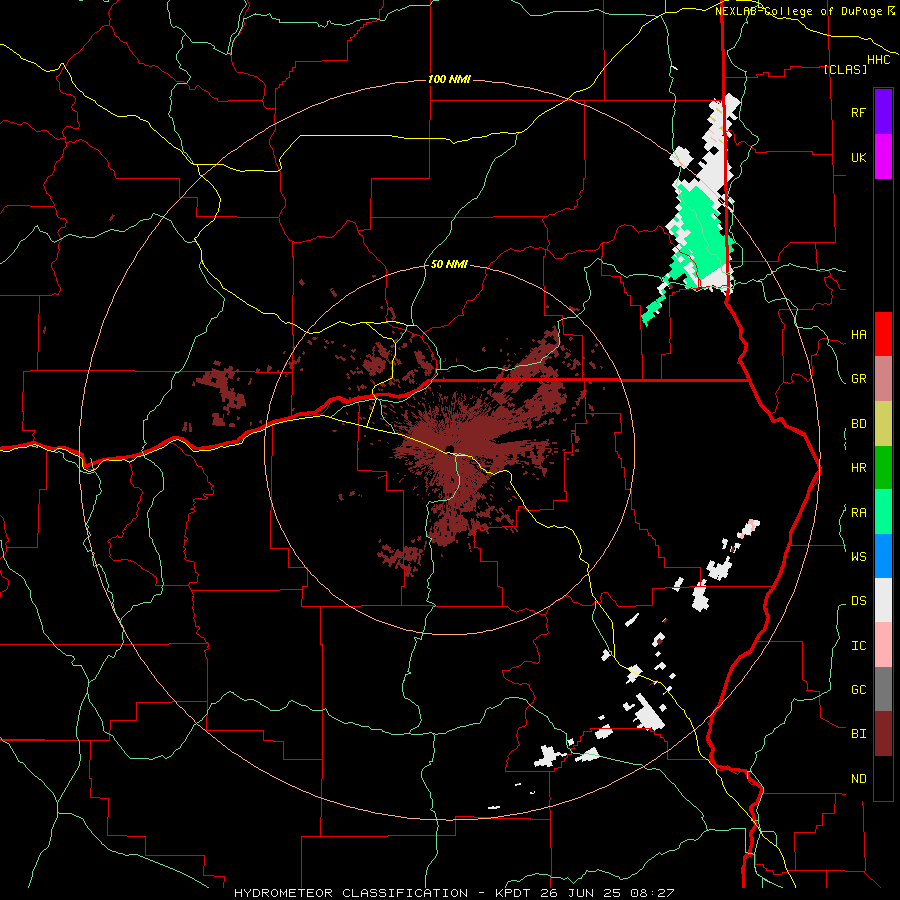This screenshot has width=900, height=900.
Task: Click the GC gray legend color swatch
Action: tap(883, 689)
